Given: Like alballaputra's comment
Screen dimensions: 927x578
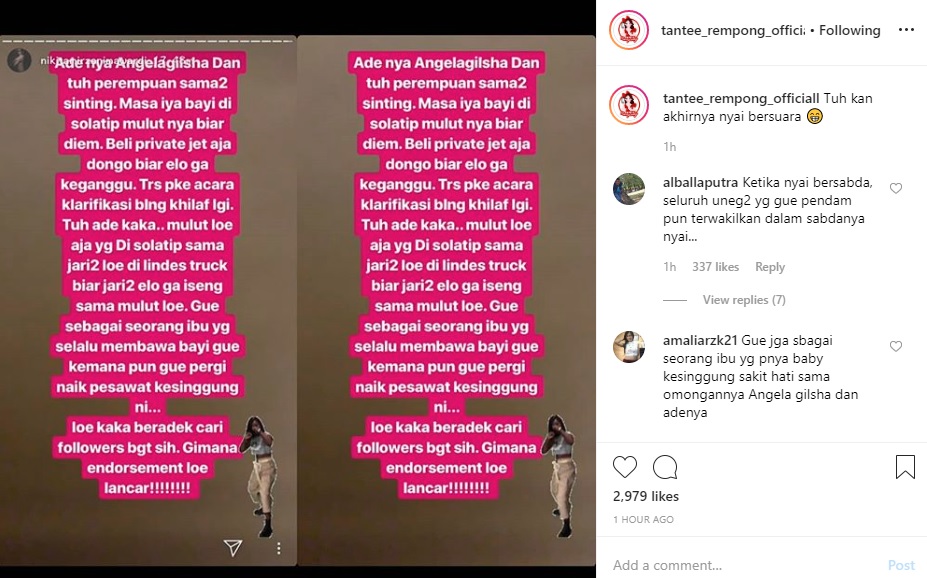Looking at the screenshot, I should pyautogui.click(x=896, y=188).
